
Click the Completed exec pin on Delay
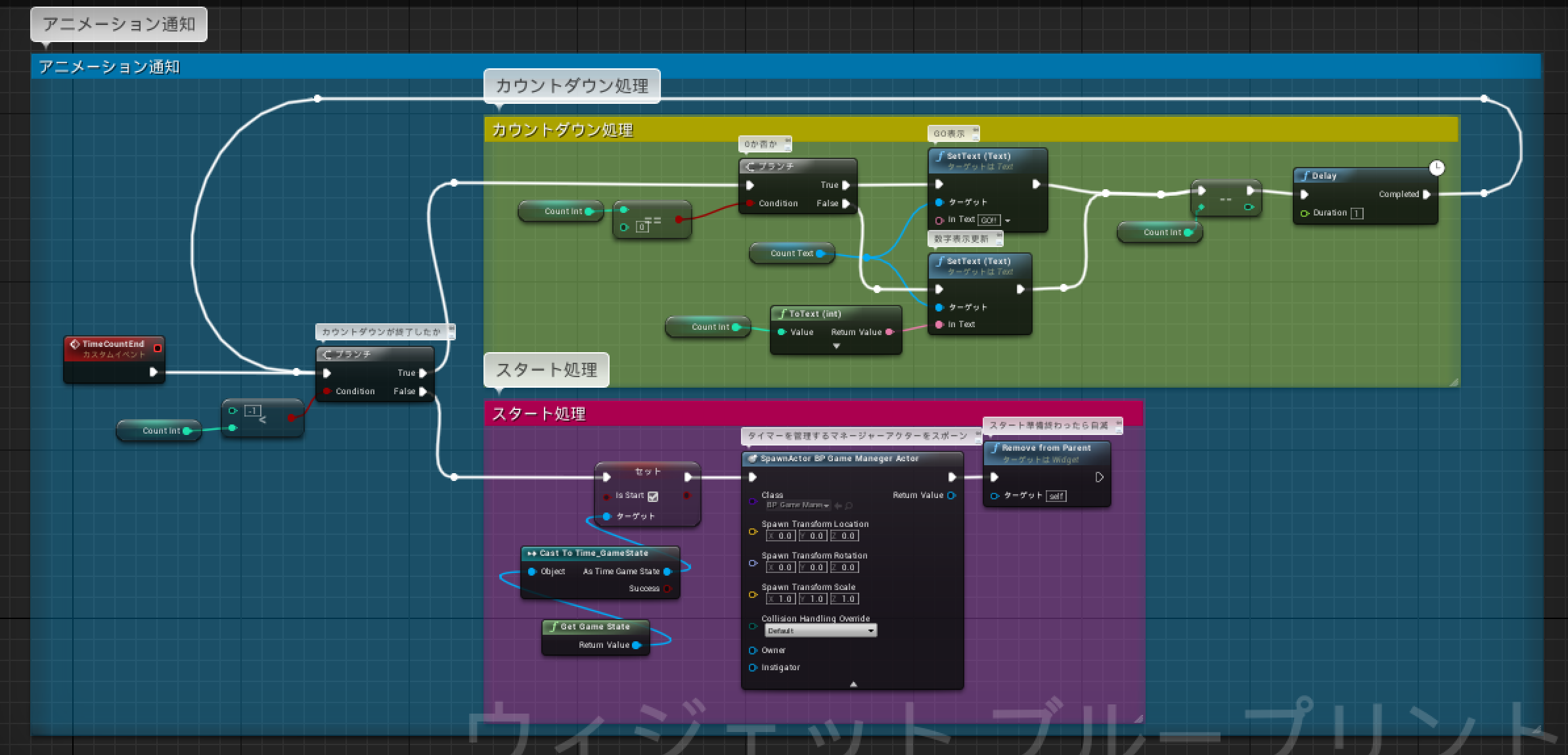click(1426, 194)
